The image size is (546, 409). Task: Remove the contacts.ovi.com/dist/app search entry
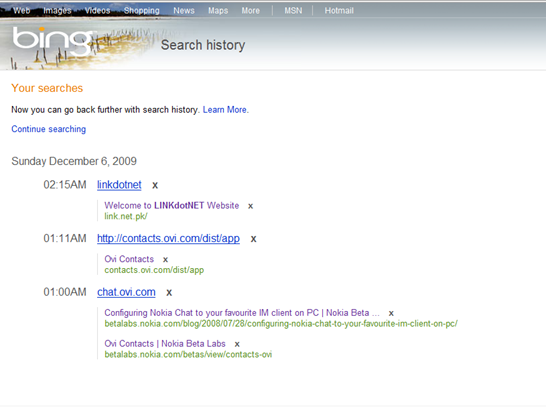click(254, 239)
